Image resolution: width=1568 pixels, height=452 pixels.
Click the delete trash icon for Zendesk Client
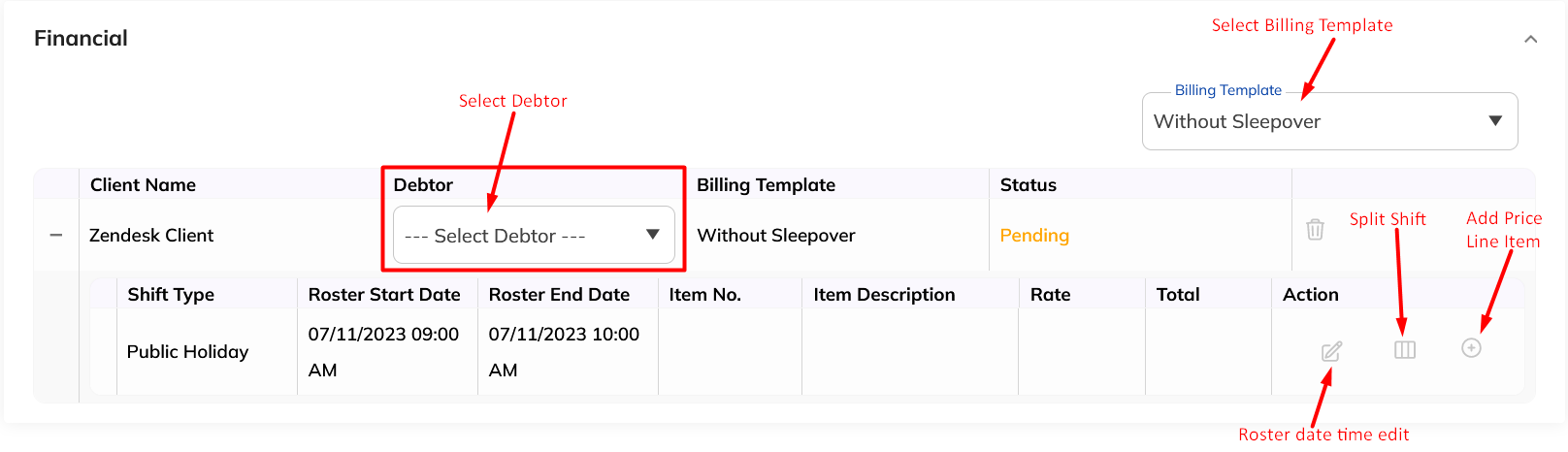click(1315, 230)
